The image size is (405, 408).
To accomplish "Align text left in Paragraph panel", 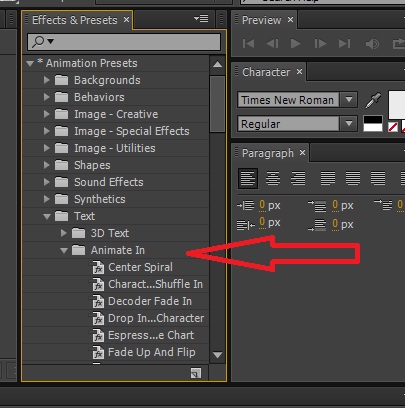I will point(248,178).
